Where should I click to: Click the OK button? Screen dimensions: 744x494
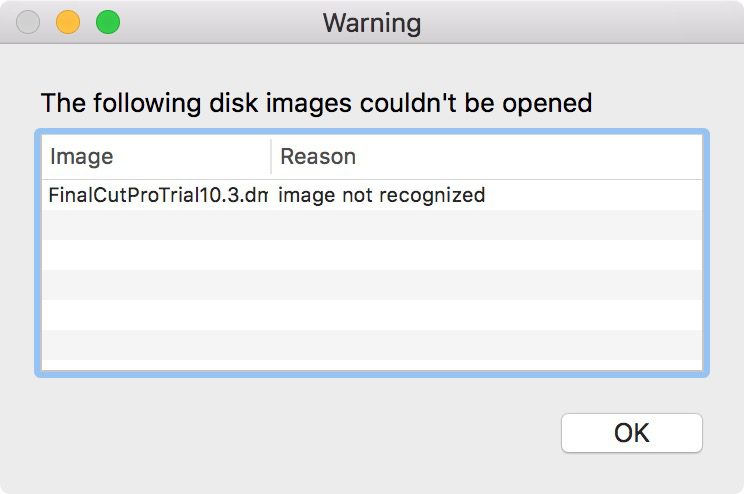pyautogui.click(x=631, y=433)
